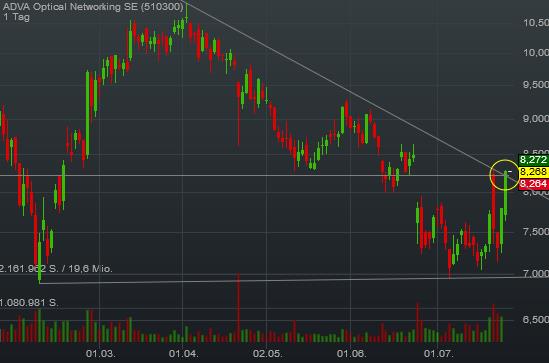Viewport: 549px width, 363px height.
Task: Select the red 8,264 price label
Action: (533, 184)
